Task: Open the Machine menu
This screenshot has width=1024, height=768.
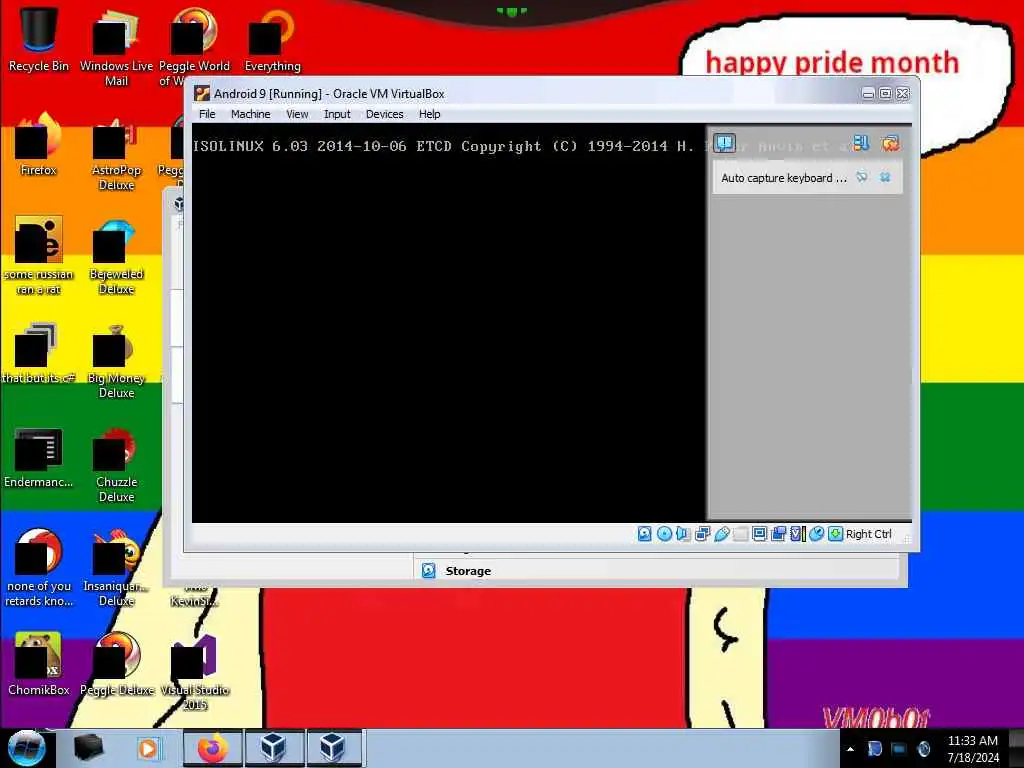Action: (x=250, y=114)
